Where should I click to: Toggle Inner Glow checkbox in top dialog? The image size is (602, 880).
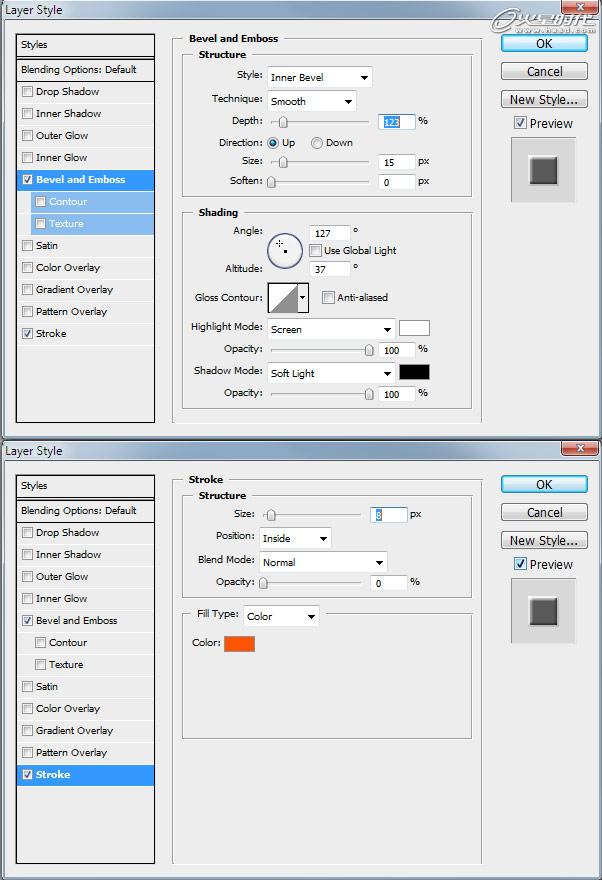coord(27,158)
